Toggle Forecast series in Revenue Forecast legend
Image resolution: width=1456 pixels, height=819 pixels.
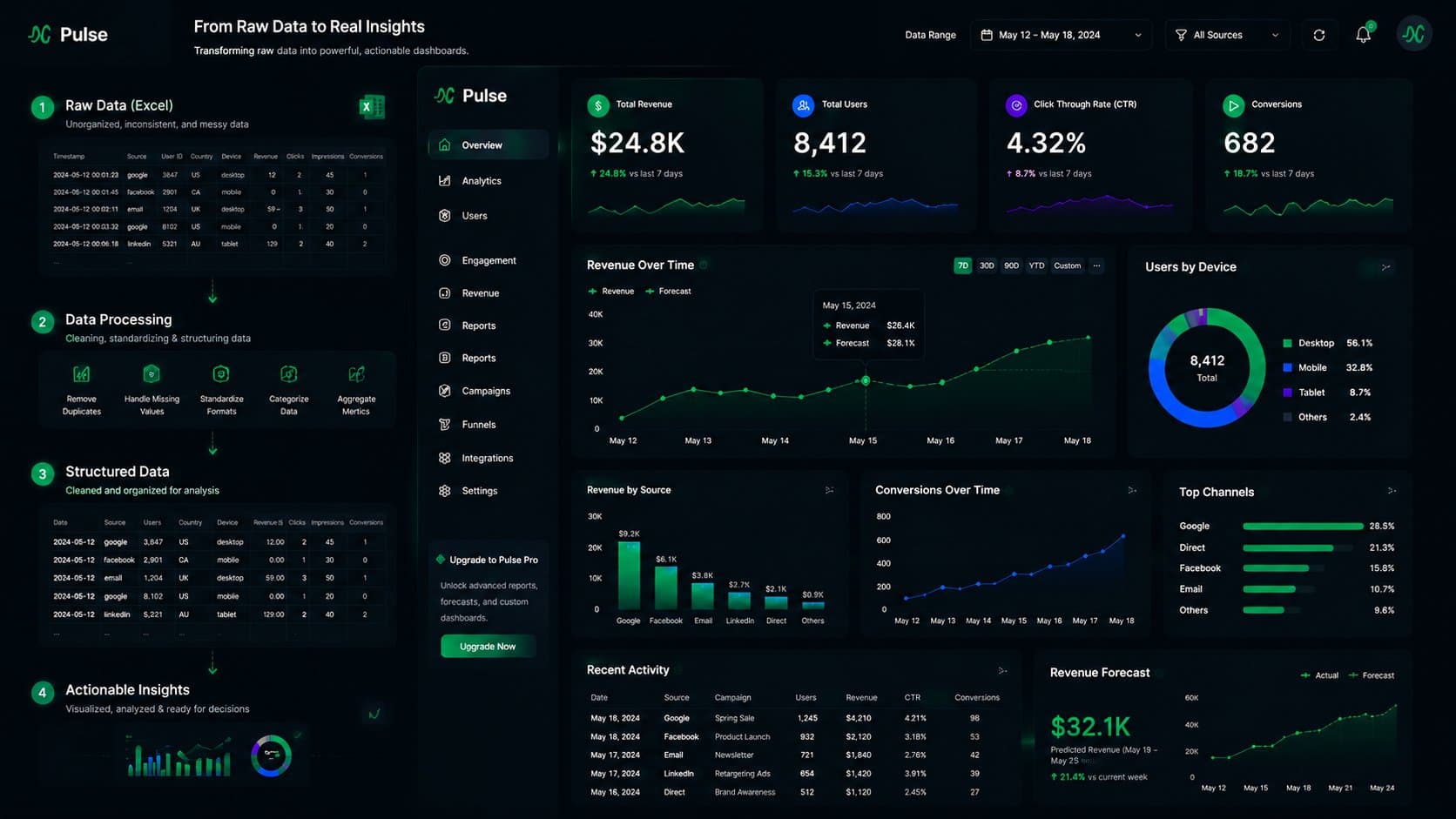point(1372,675)
